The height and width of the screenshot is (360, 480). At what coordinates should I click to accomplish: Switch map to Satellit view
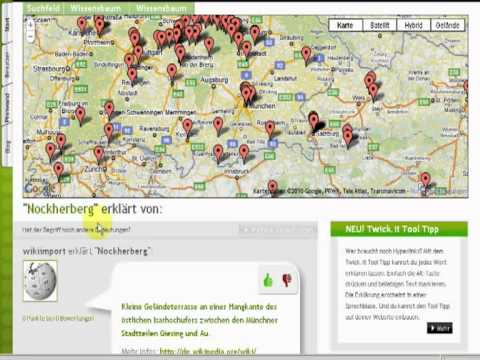point(380,25)
